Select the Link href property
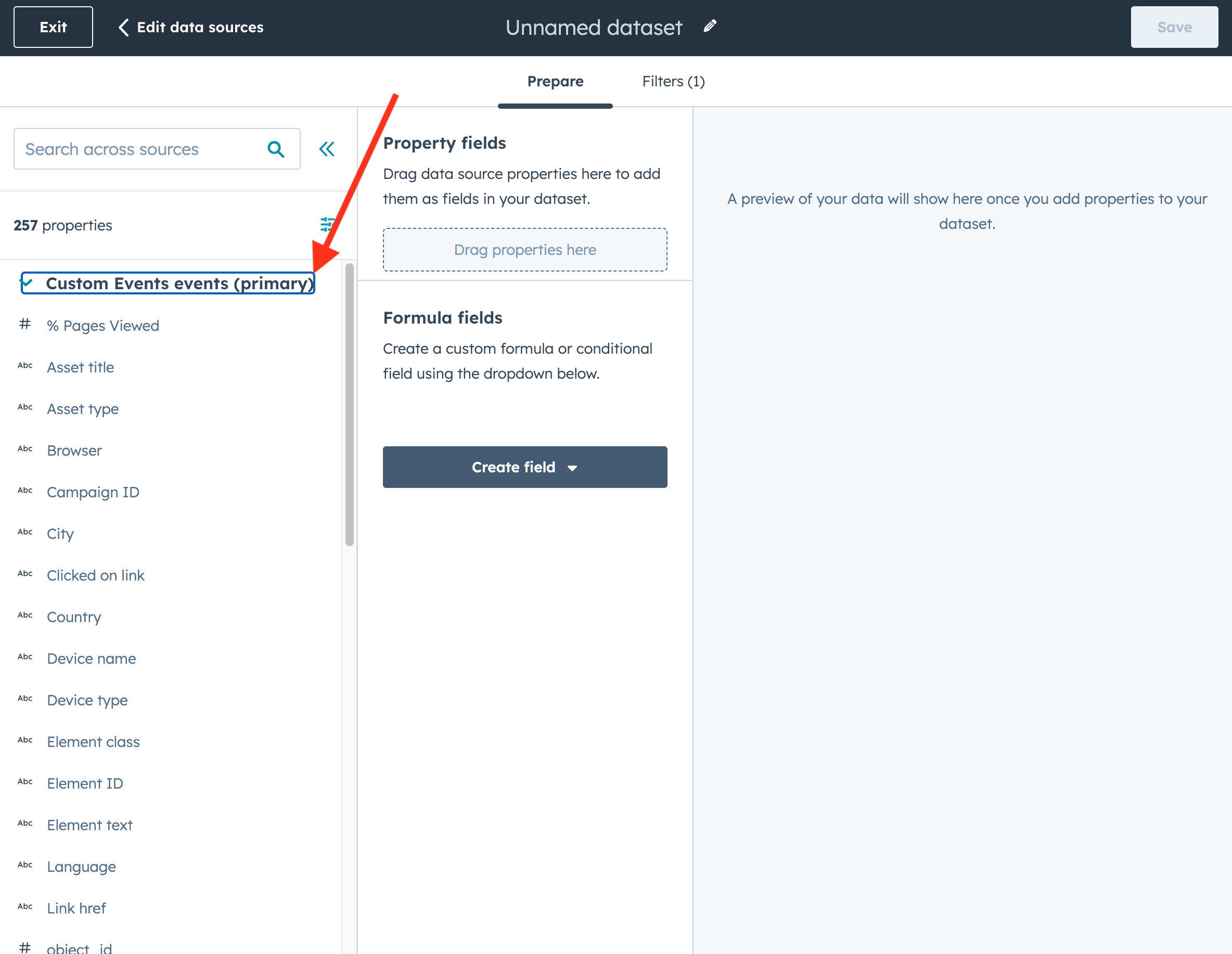 coord(76,908)
